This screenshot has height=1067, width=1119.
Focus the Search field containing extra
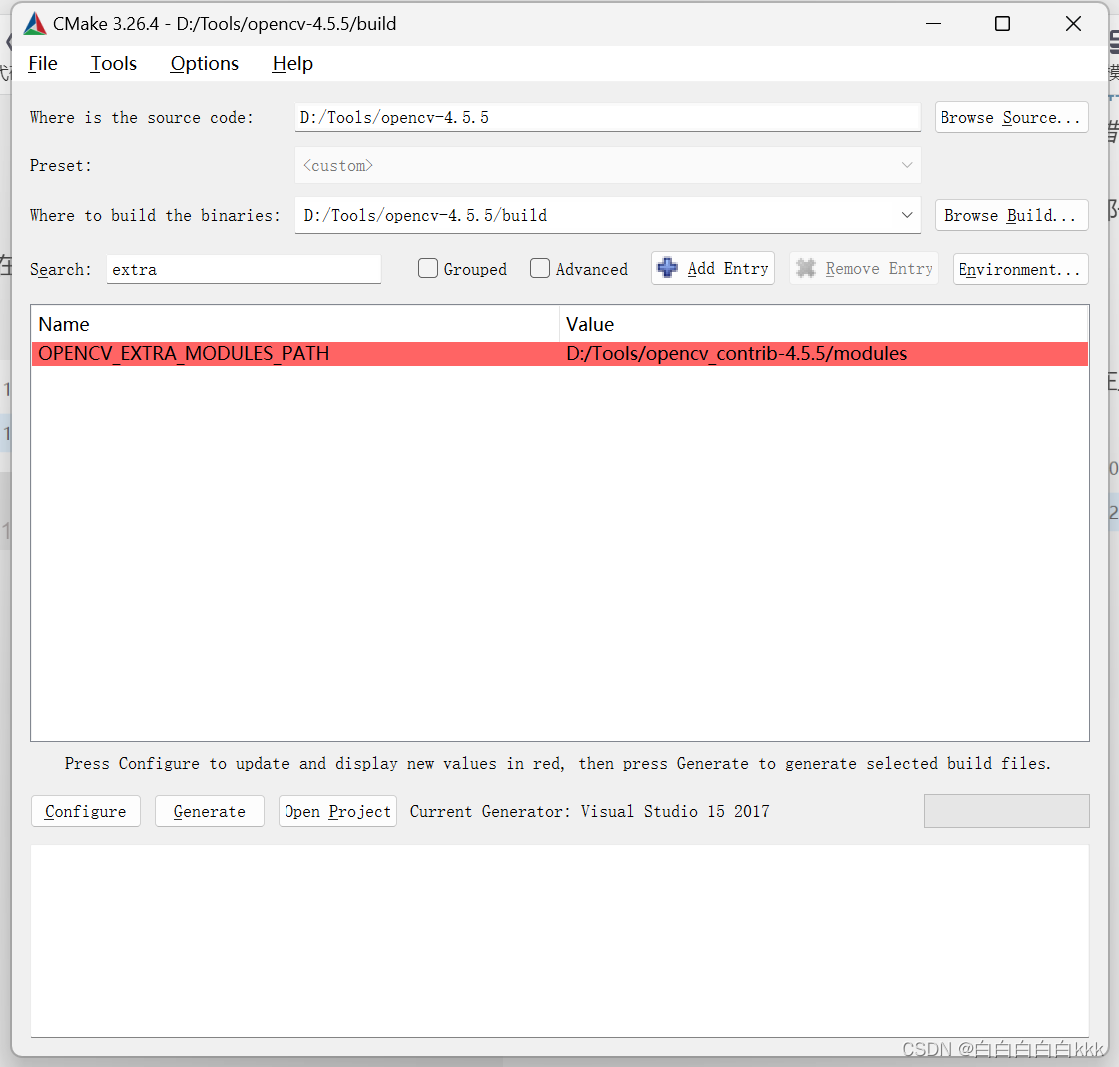pos(243,269)
